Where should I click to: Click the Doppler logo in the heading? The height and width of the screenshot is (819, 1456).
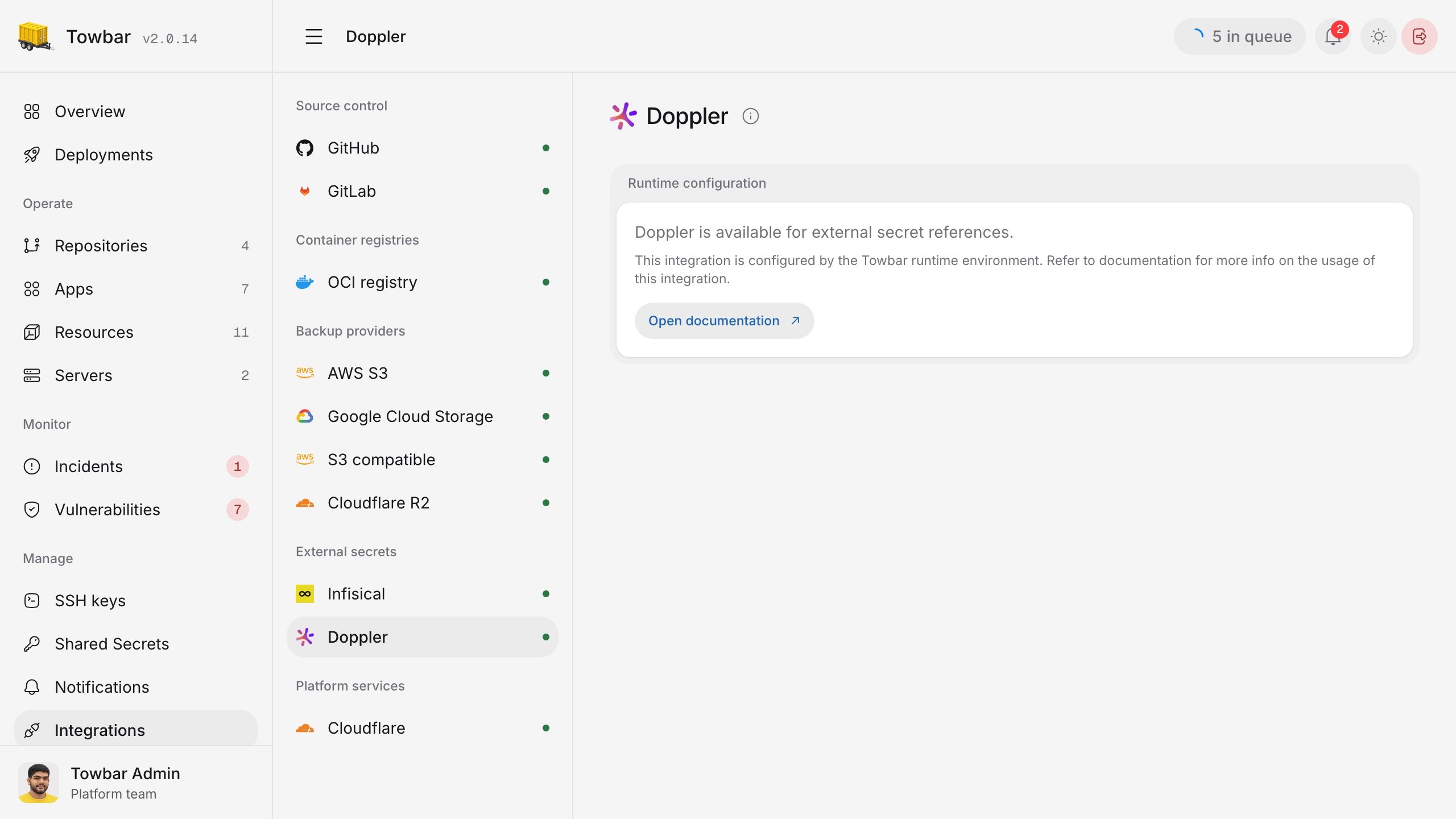[623, 116]
